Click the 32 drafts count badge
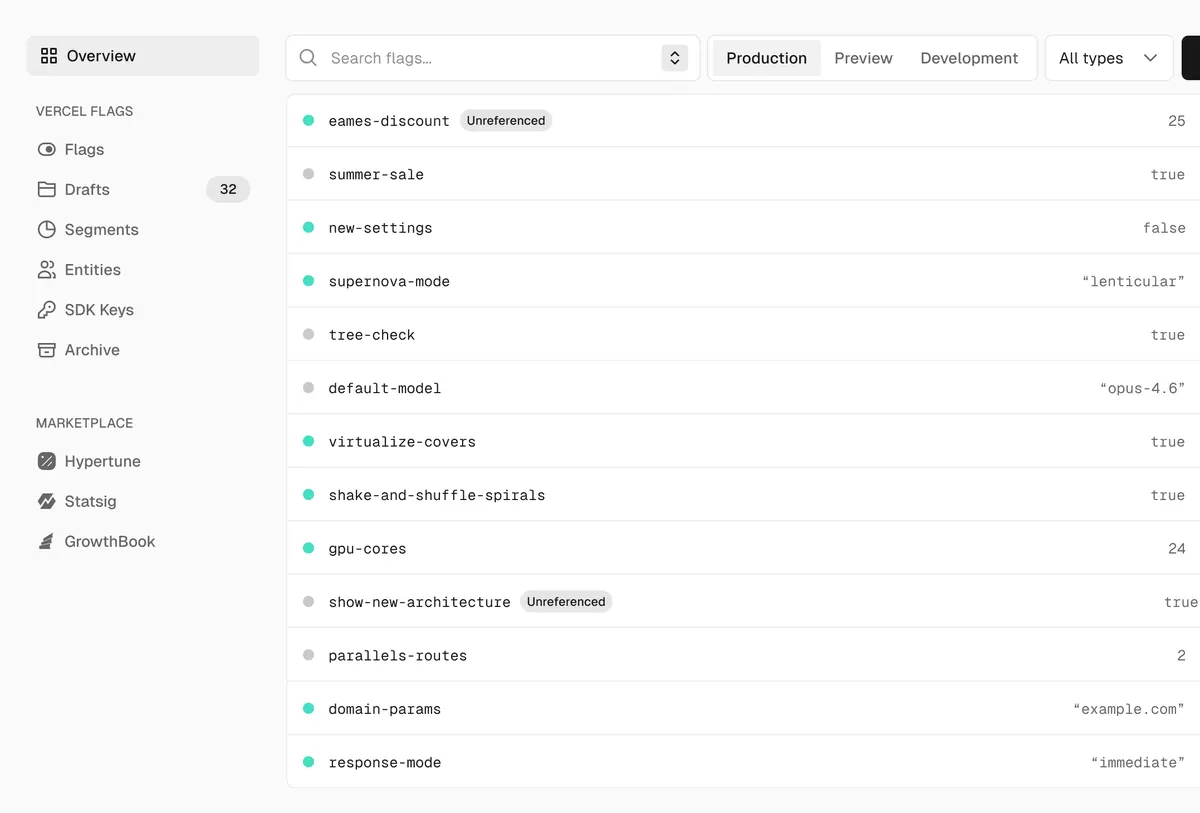The image size is (1200, 813). [228, 189]
